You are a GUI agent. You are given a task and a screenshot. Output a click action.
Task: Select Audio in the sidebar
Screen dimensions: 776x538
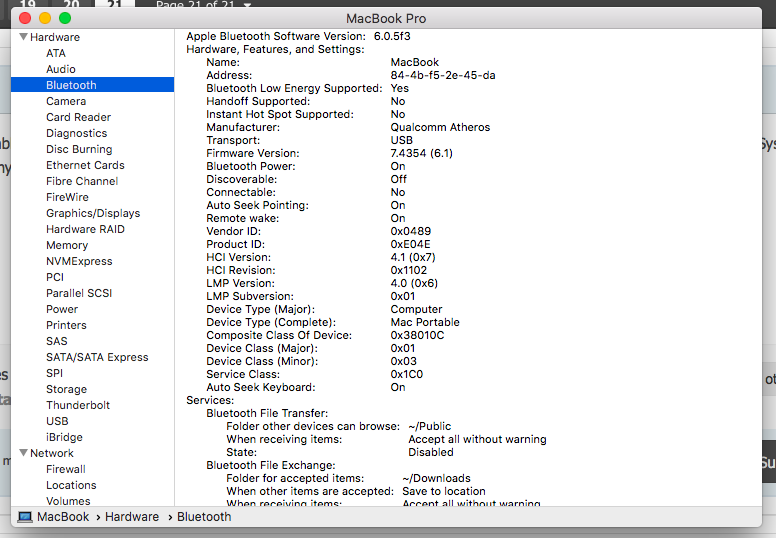coord(61,69)
